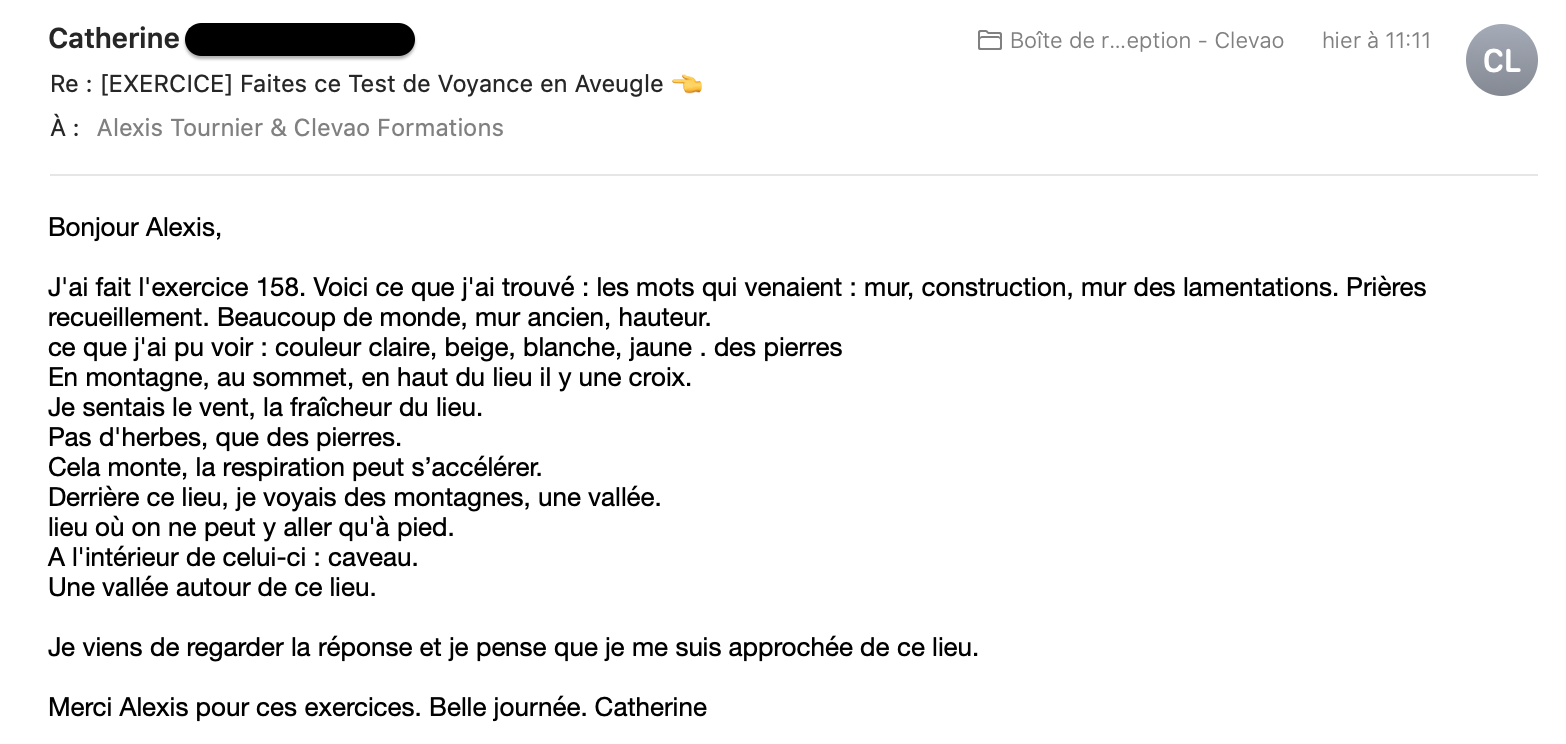Click the timestamp hier à 11:11
The width and height of the screenshot is (1566, 744).
pos(1376,41)
